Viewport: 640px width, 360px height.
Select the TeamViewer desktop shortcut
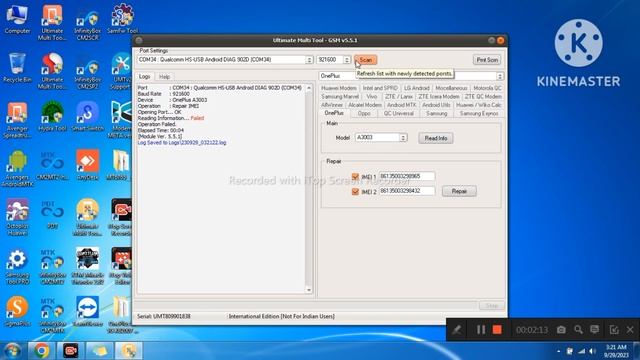(87, 311)
